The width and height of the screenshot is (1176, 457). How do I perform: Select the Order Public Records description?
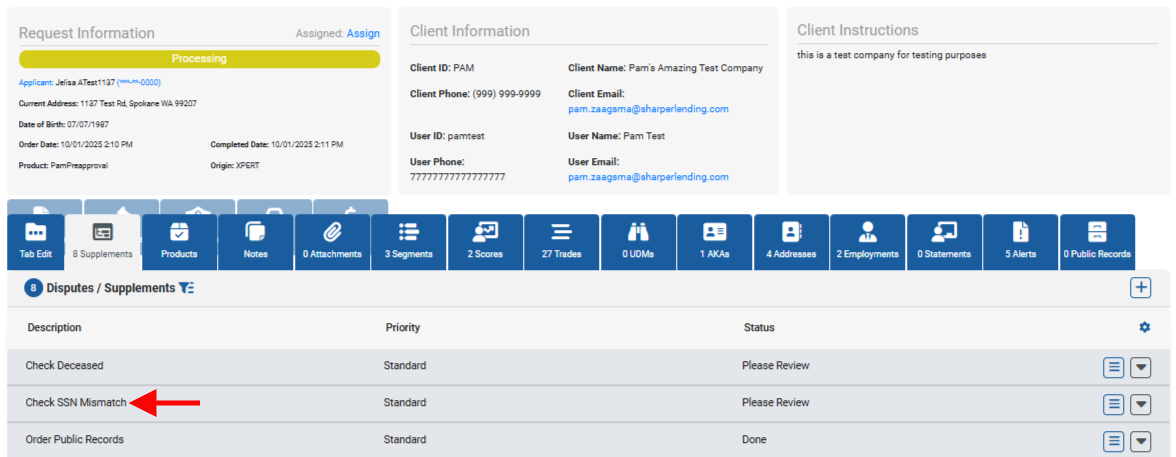click(x=74, y=439)
